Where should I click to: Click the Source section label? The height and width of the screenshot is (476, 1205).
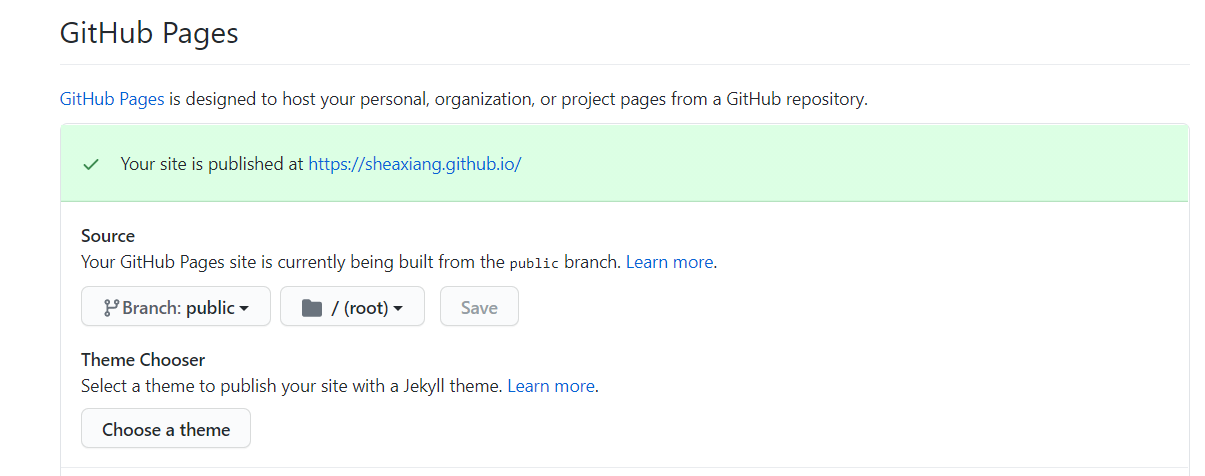[x=108, y=236]
